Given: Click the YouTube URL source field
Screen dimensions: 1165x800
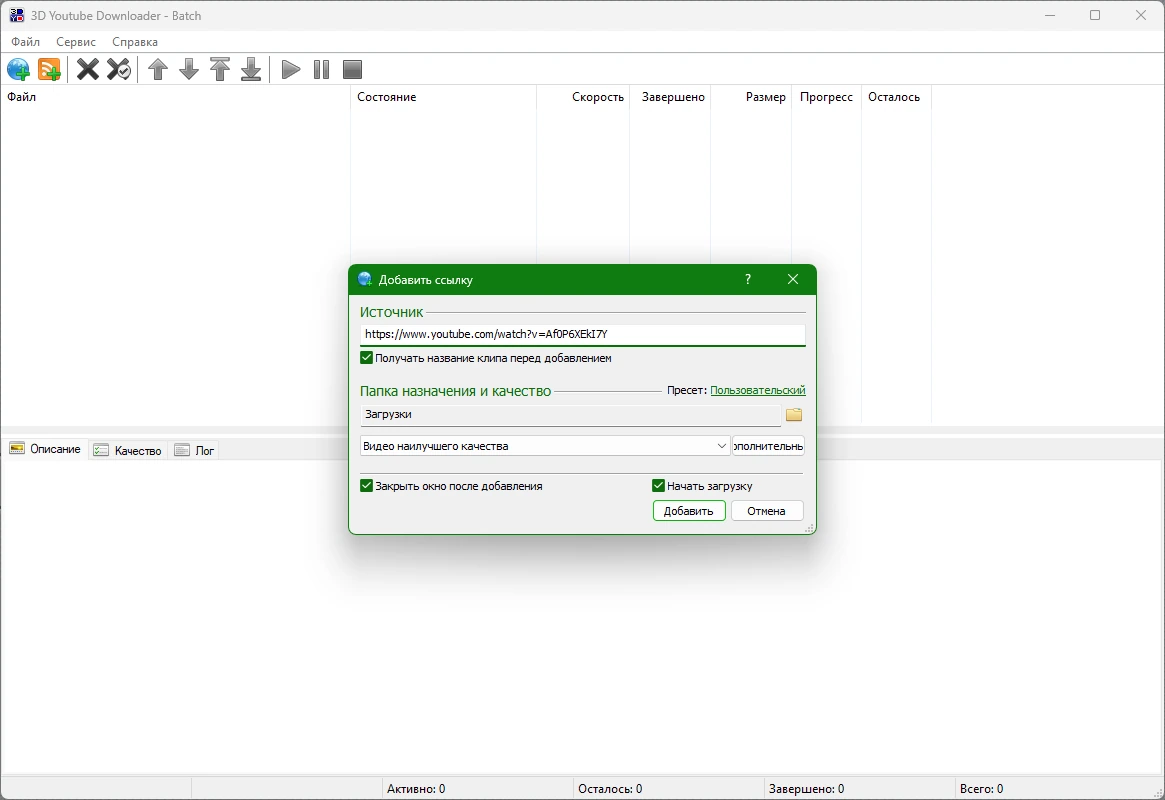Looking at the screenshot, I should [x=582, y=334].
